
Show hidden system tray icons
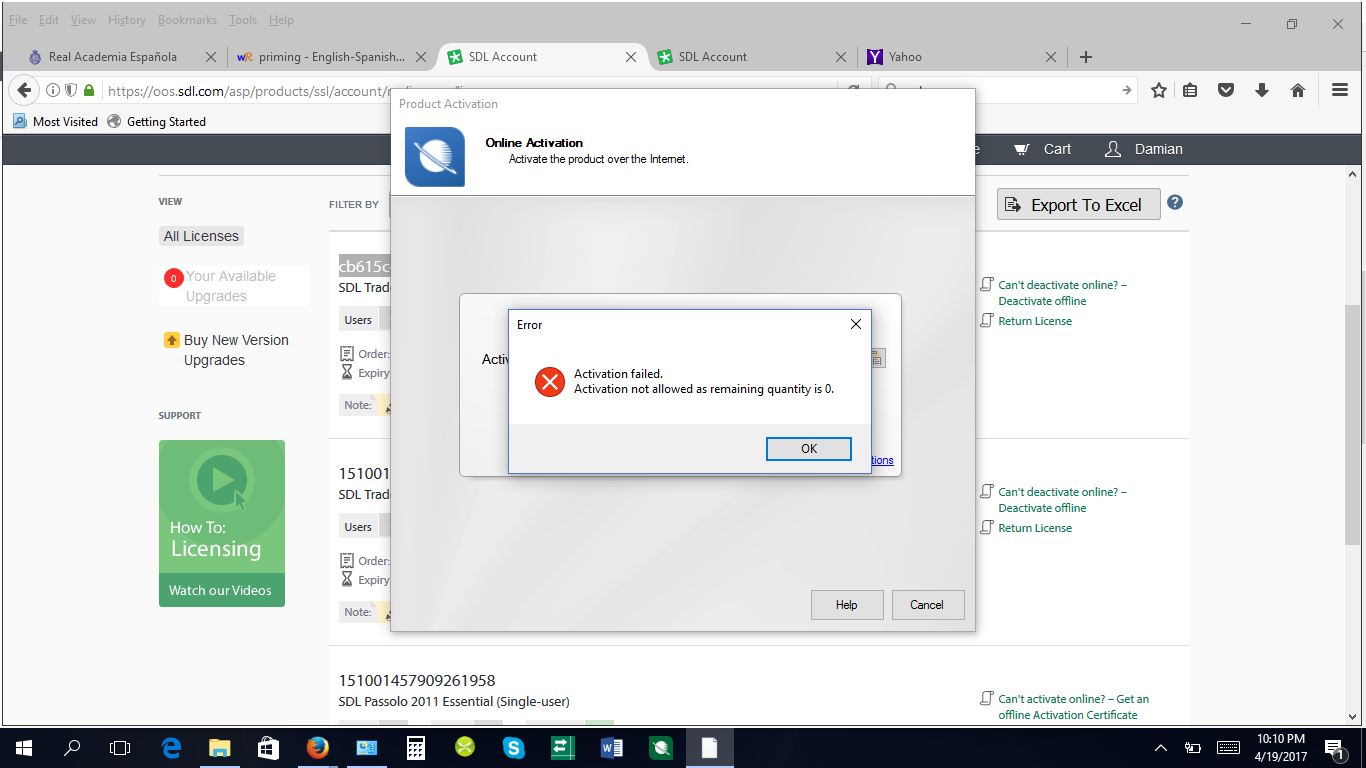click(1161, 747)
